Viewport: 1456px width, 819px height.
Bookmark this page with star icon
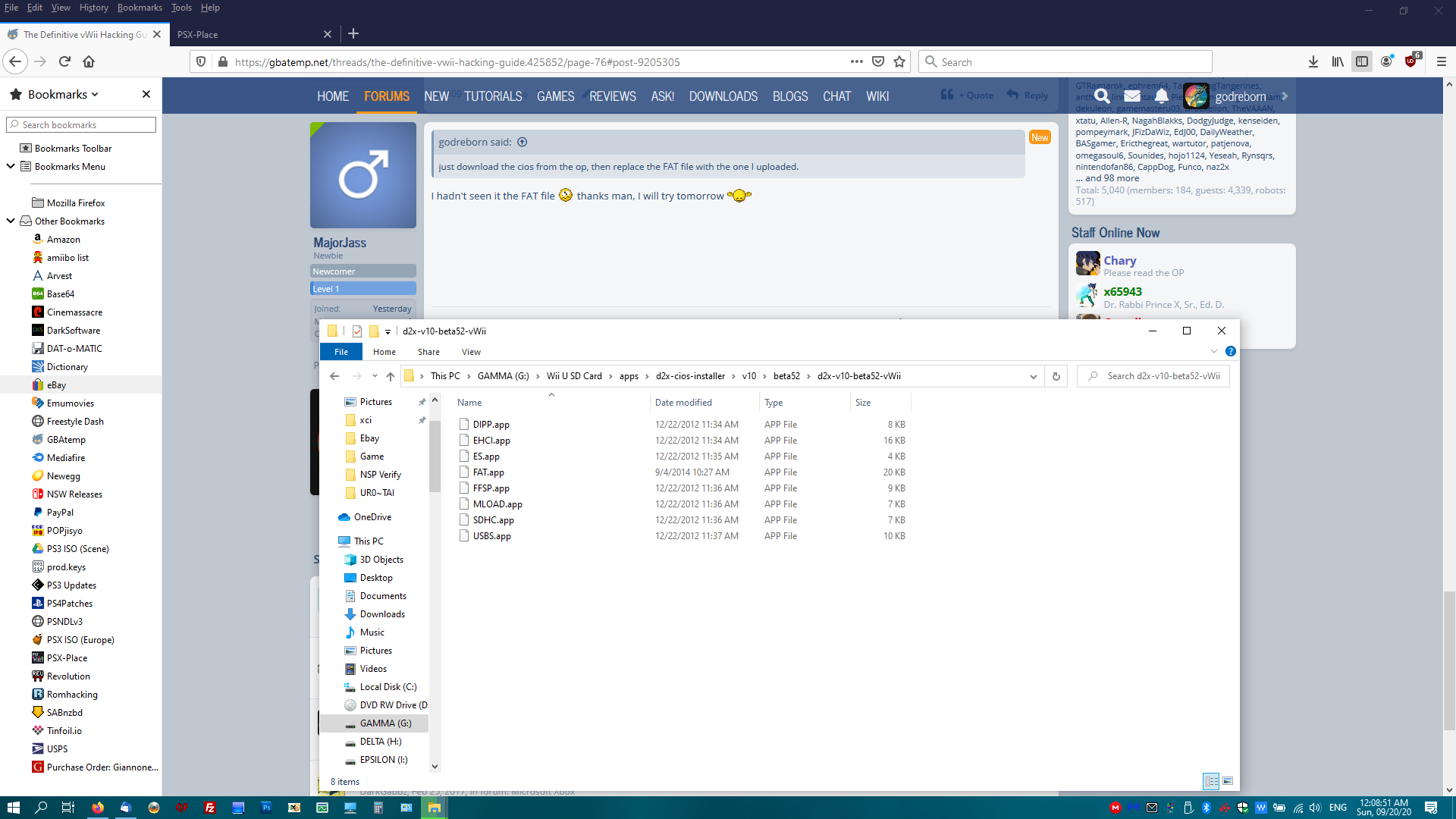pos(899,62)
